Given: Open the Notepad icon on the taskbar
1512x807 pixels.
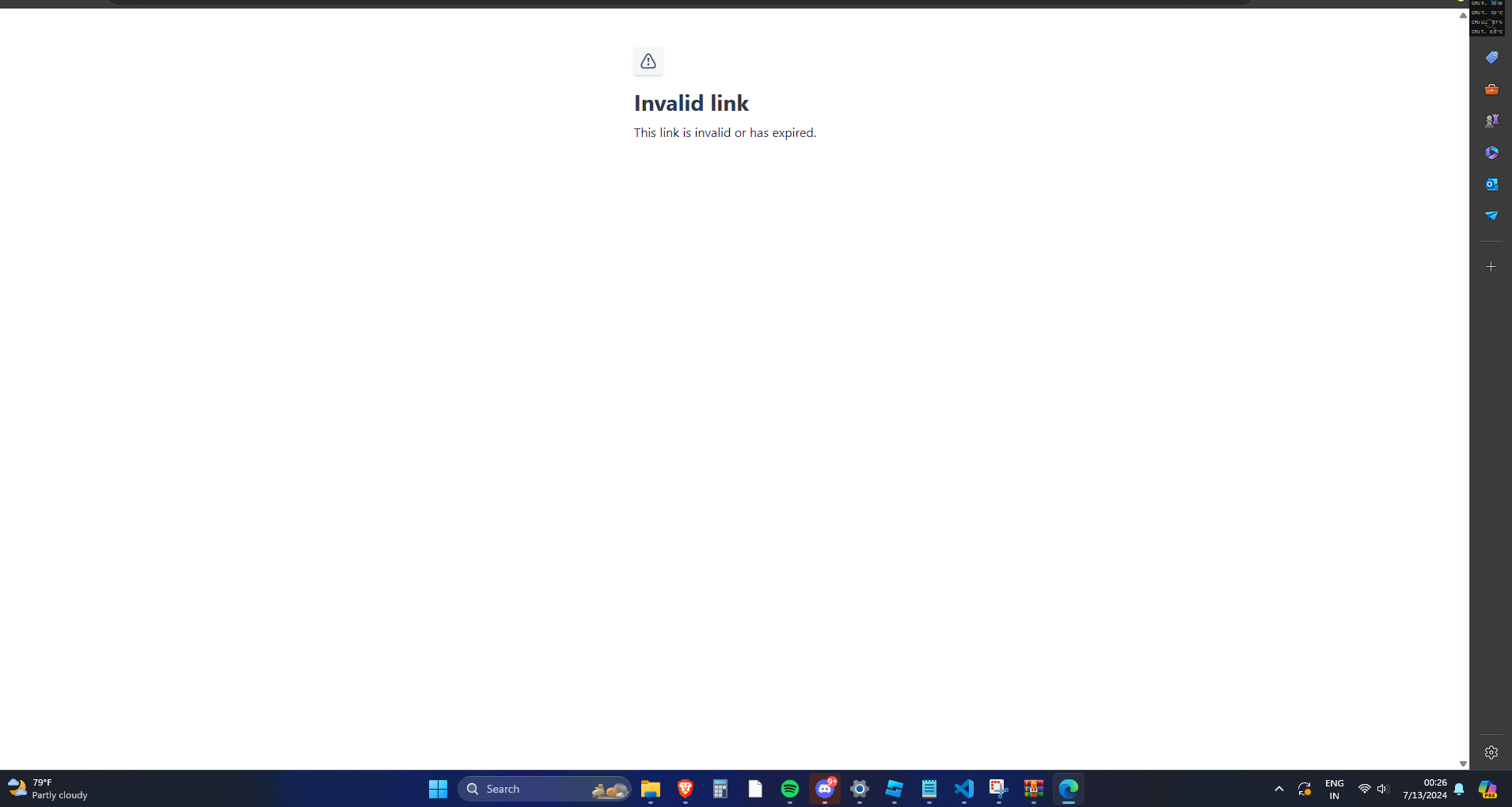Looking at the screenshot, I should point(929,789).
